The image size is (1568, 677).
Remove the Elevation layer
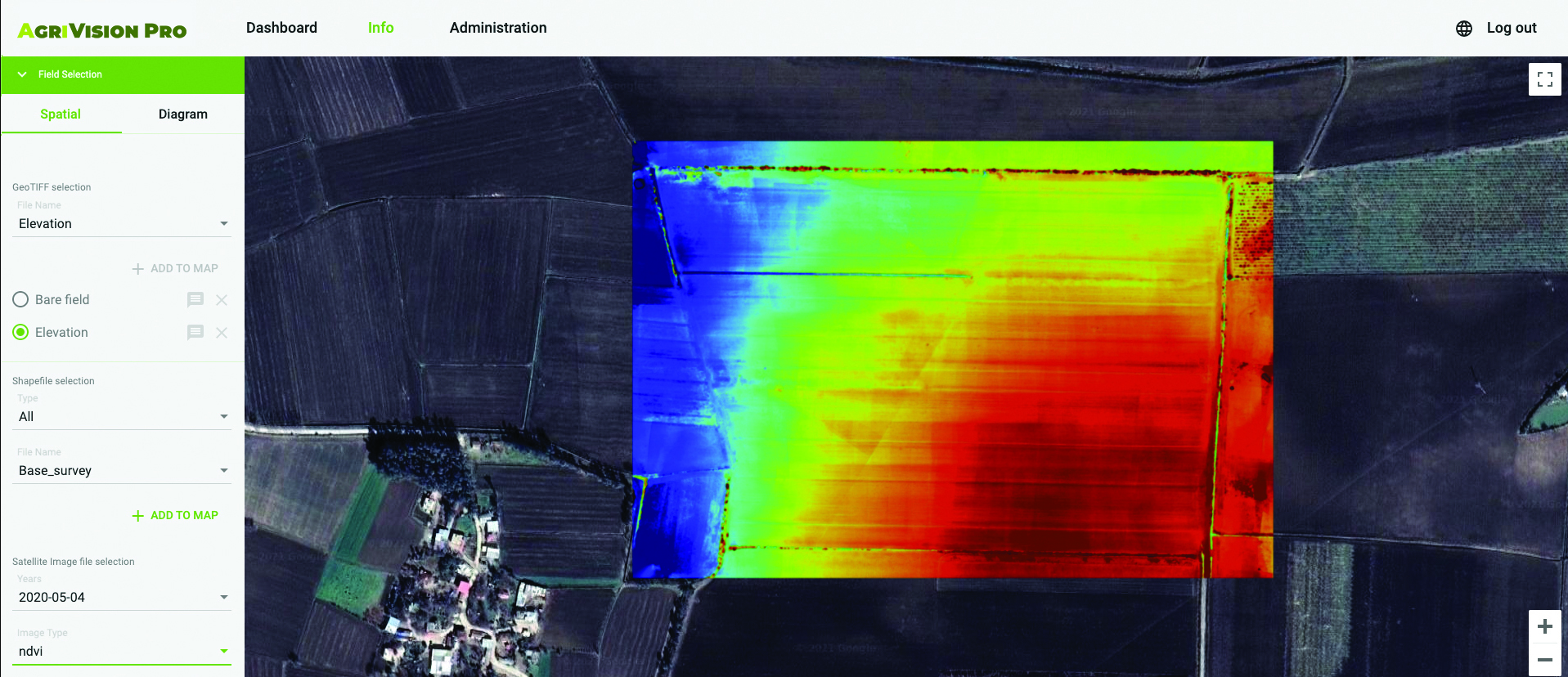click(222, 333)
